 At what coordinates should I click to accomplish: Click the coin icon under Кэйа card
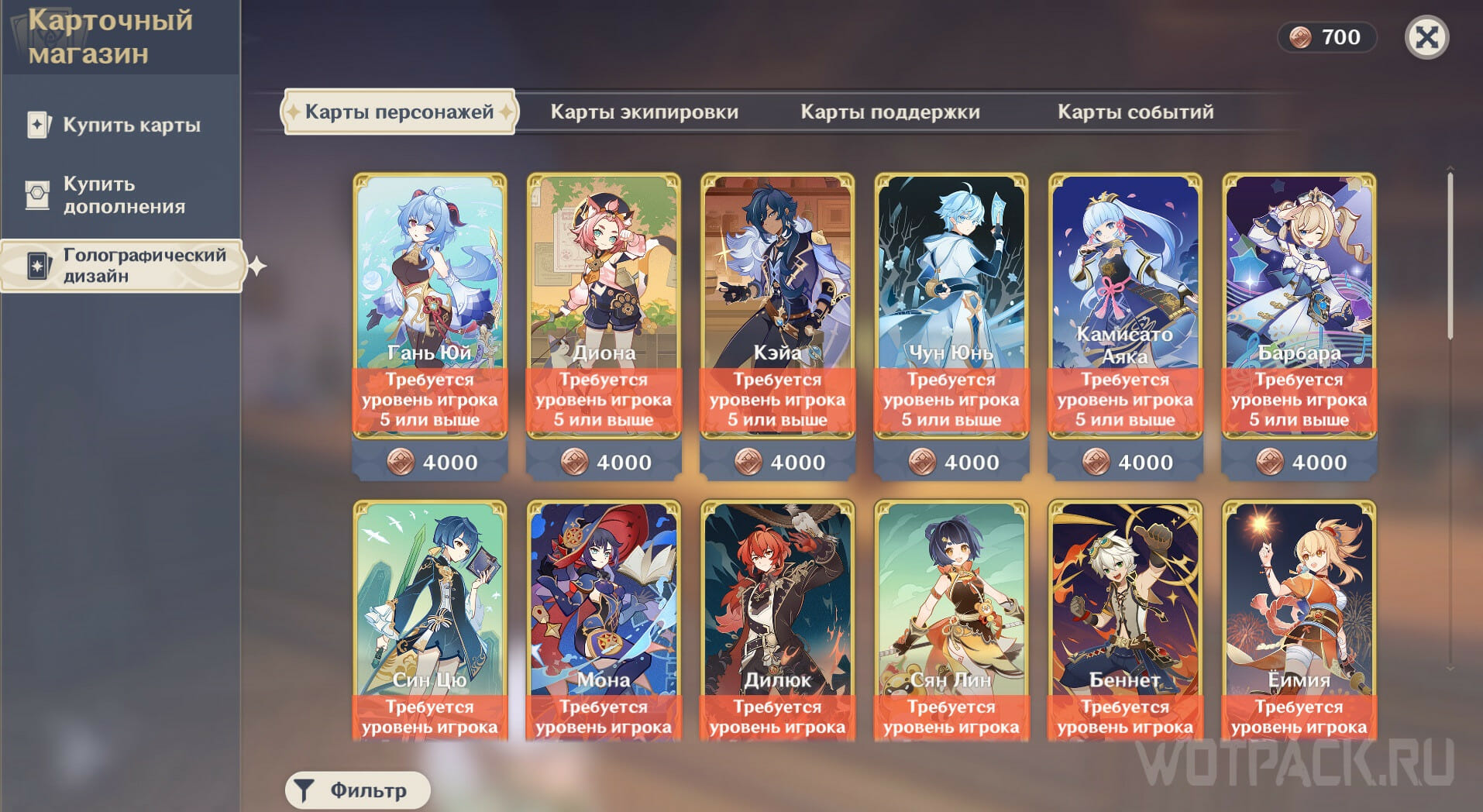pyautogui.click(x=748, y=463)
